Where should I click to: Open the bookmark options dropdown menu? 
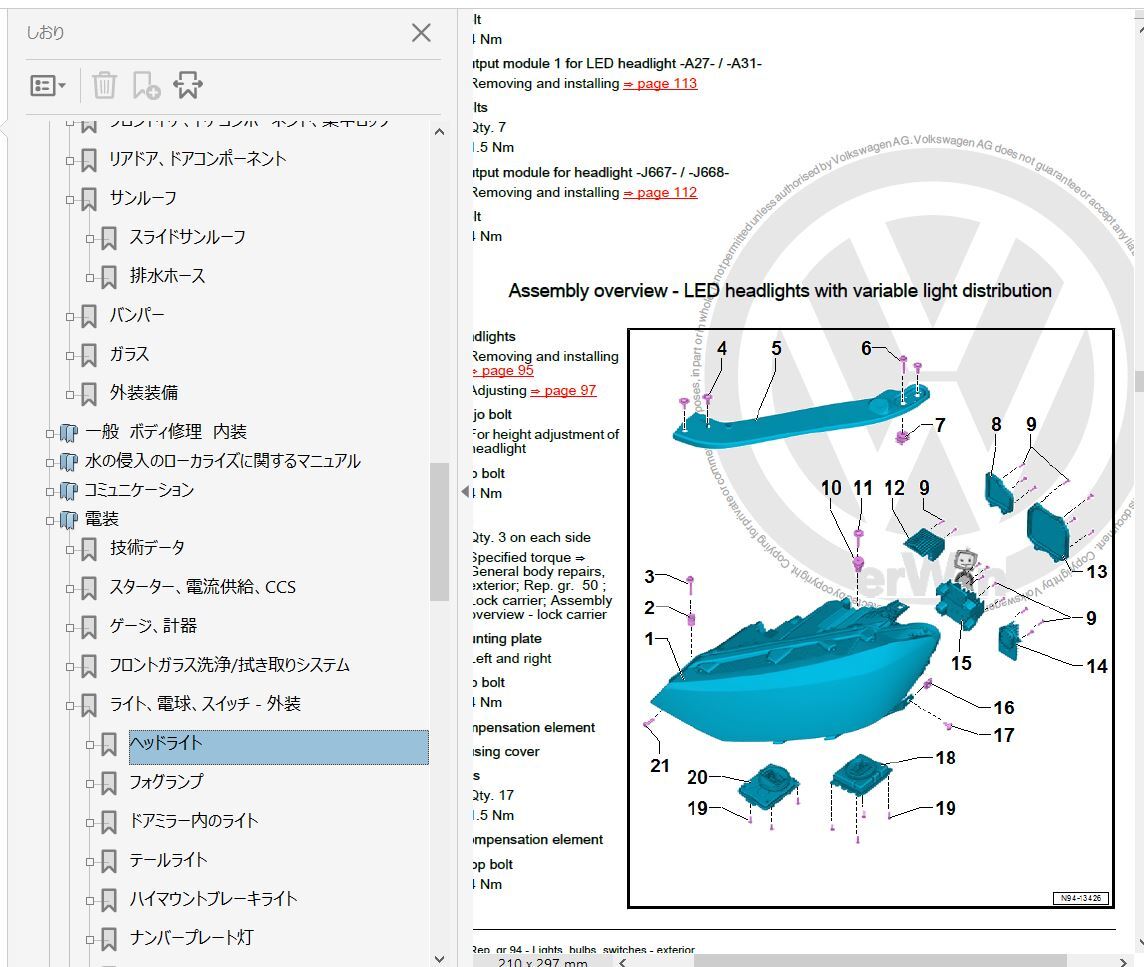(x=48, y=85)
